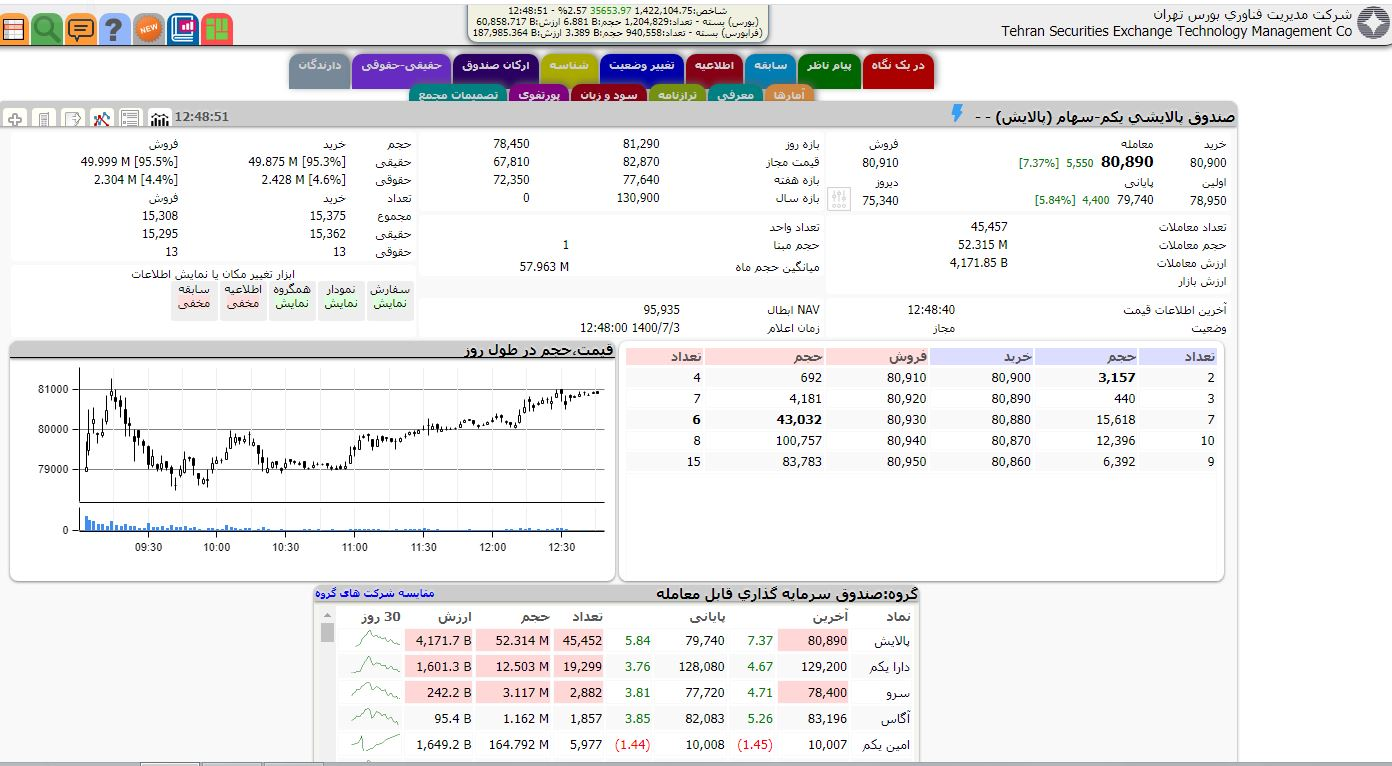Open the orange NEW badge icon

tap(148, 29)
